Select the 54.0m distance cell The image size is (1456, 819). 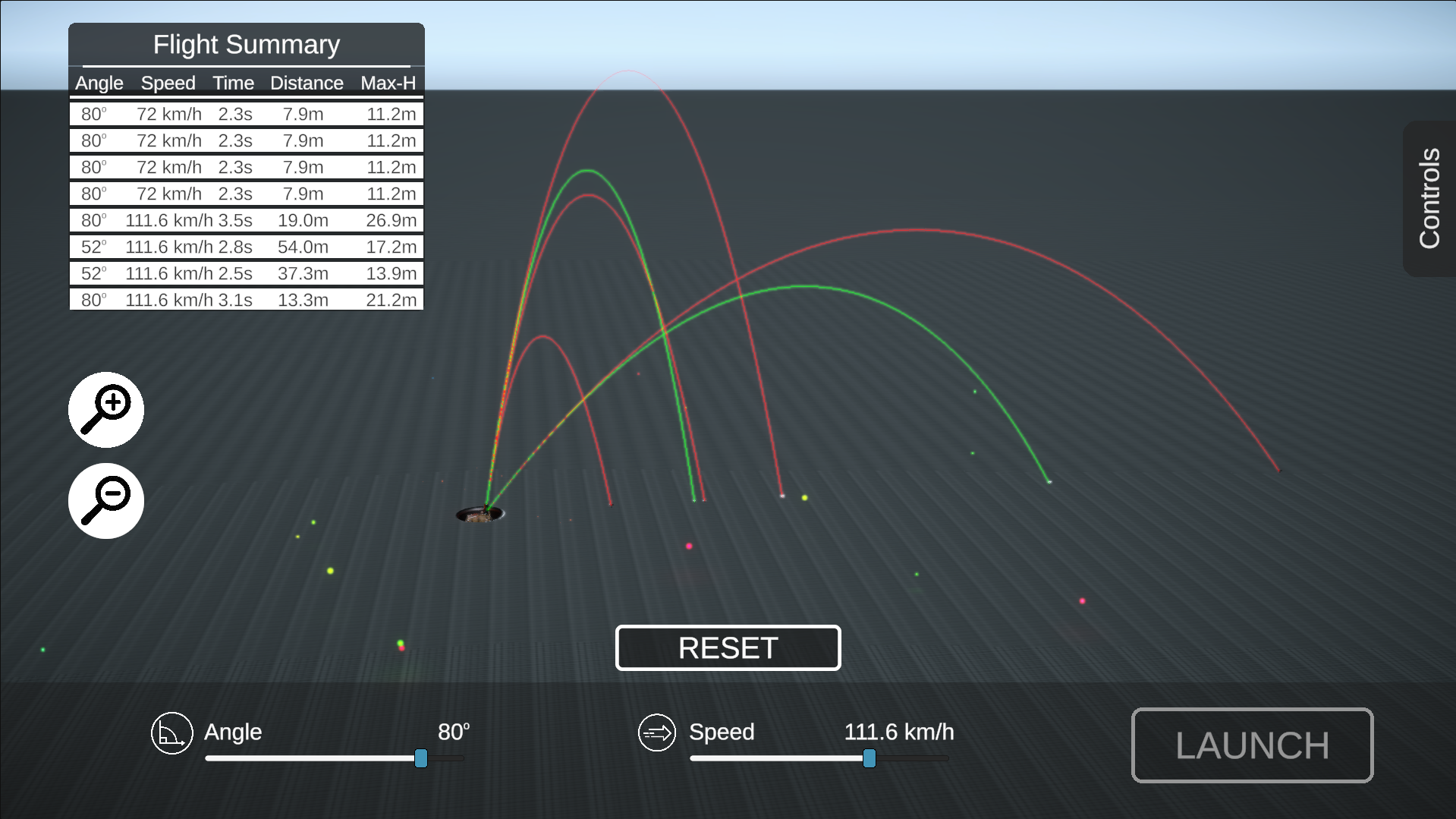pyautogui.click(x=303, y=247)
